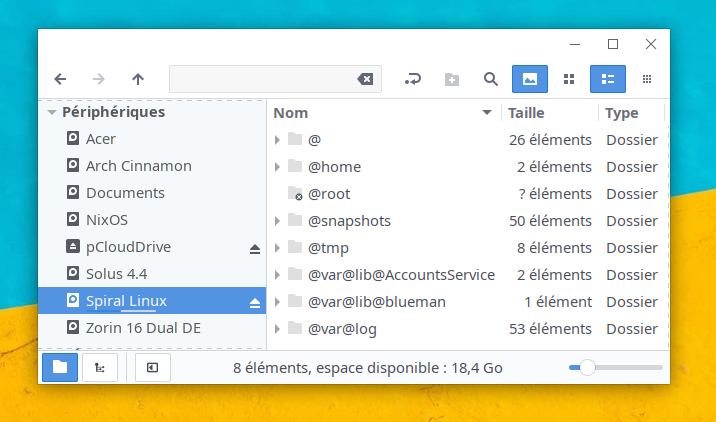Show tree view in sidebar

tap(100, 367)
